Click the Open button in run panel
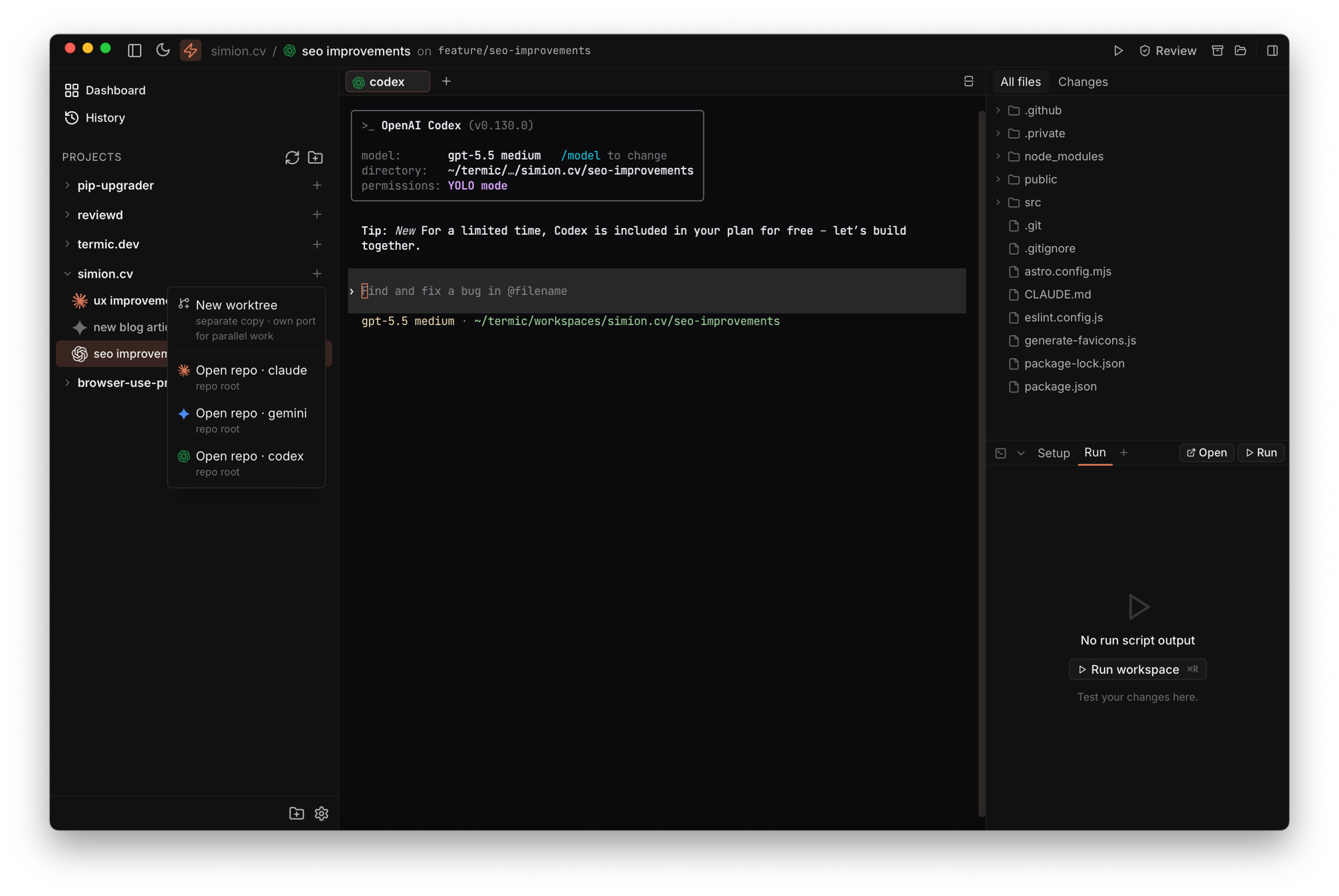 (1206, 453)
